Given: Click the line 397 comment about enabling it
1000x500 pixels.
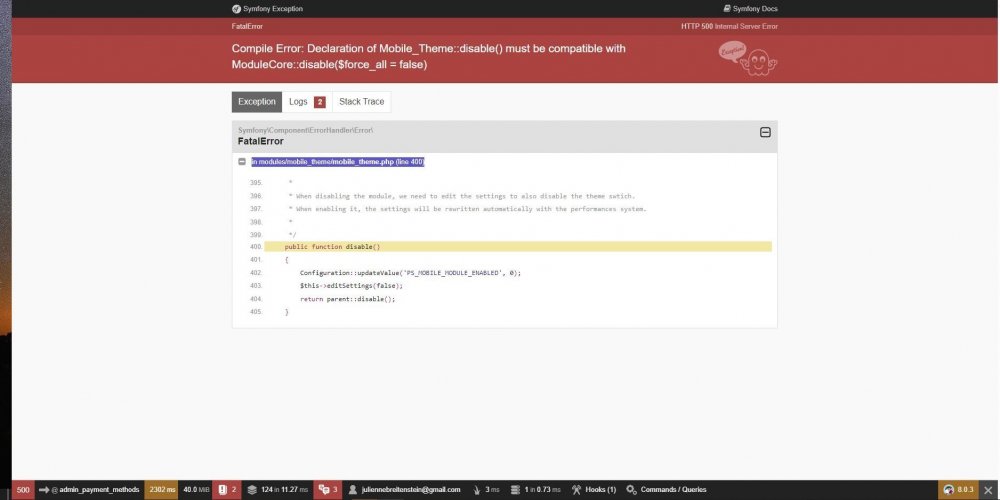Looking at the screenshot, I should tap(467, 209).
